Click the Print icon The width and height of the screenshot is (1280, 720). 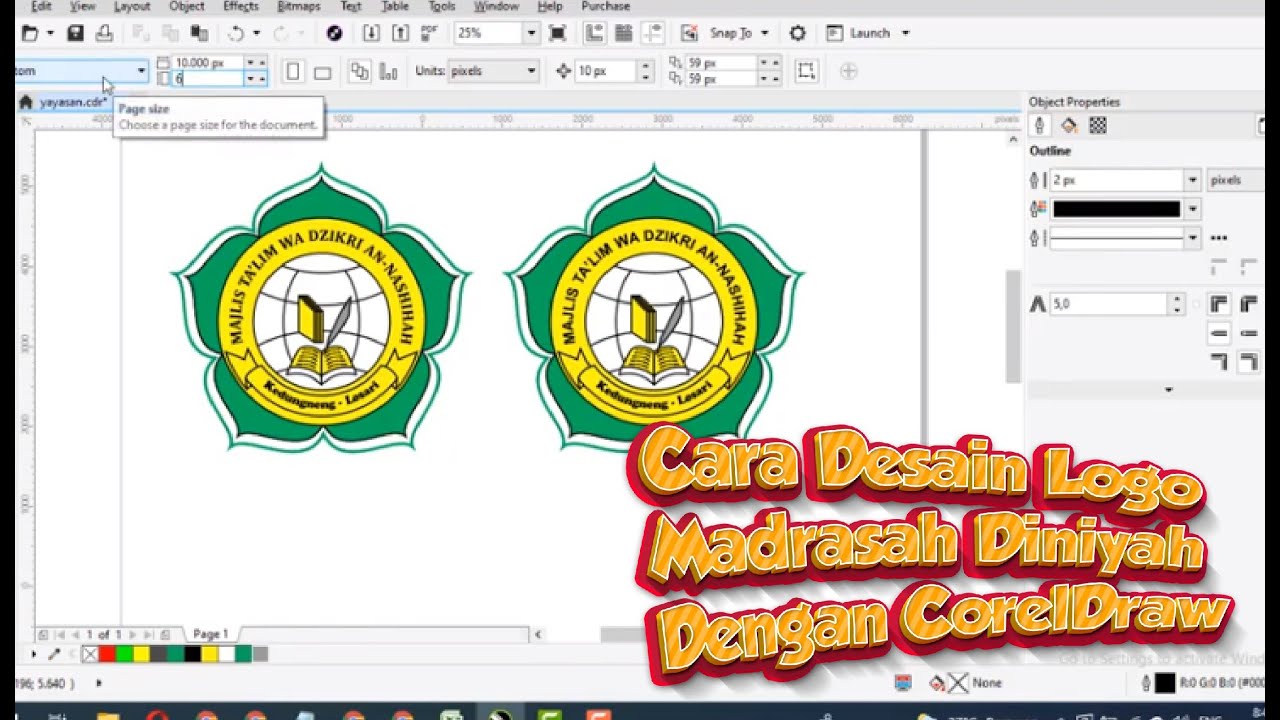coord(104,33)
